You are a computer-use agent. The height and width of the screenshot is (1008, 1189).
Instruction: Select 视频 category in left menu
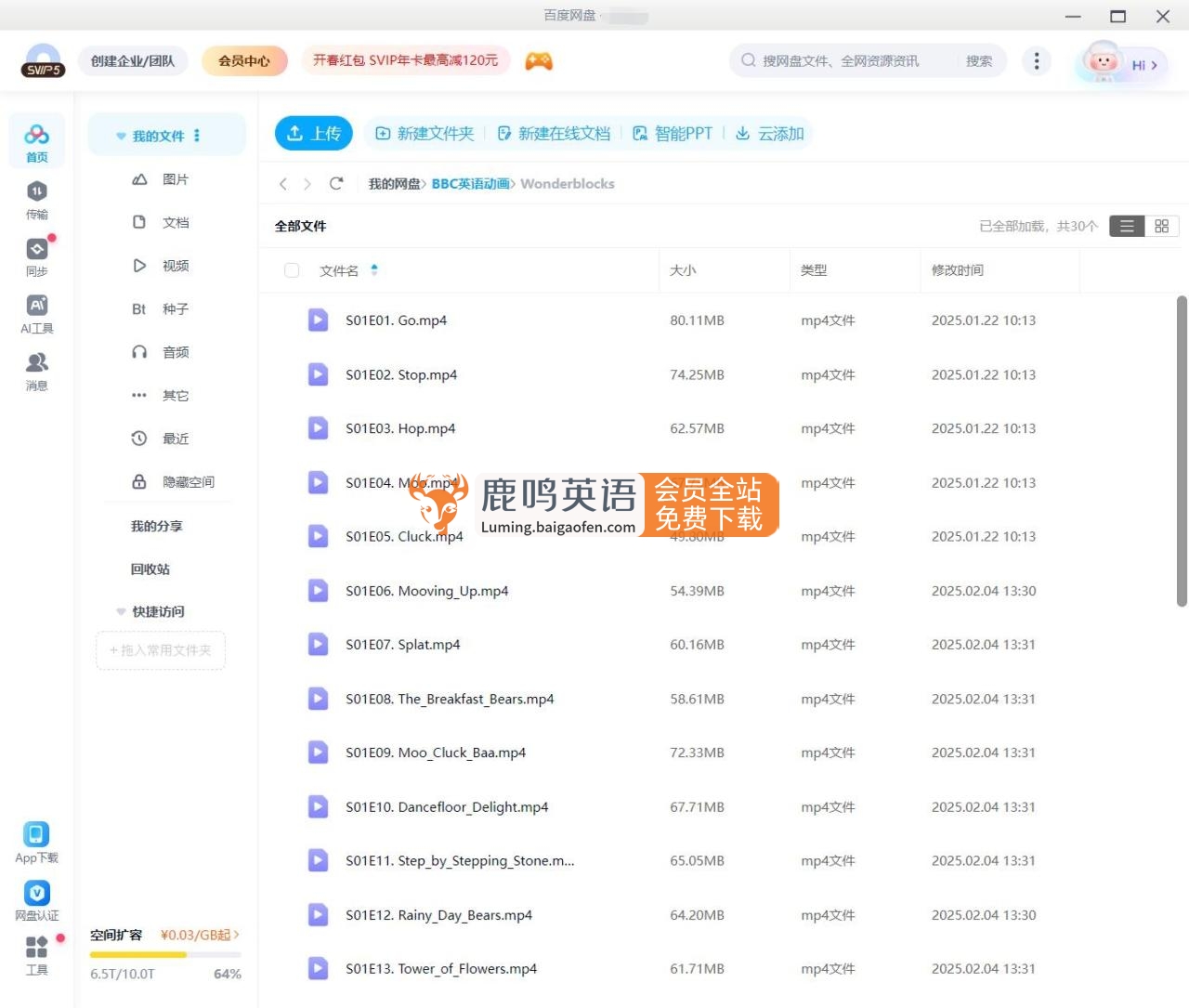tap(175, 266)
